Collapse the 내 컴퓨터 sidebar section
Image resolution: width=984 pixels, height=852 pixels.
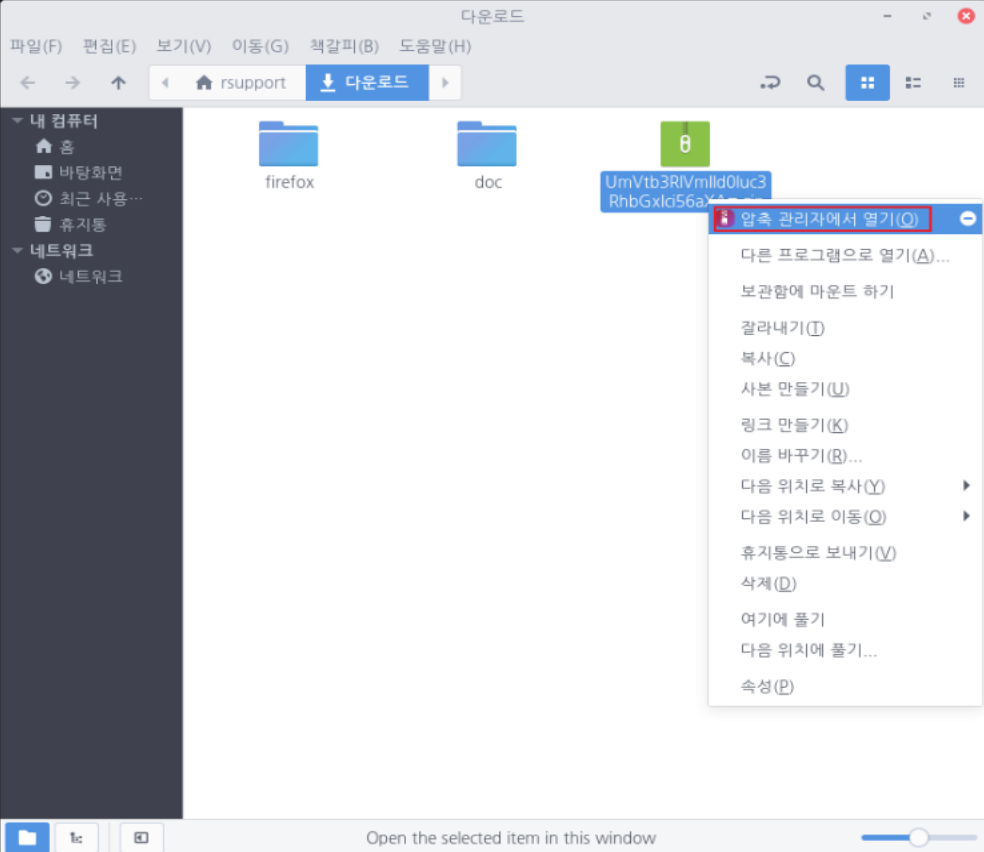(x=17, y=121)
